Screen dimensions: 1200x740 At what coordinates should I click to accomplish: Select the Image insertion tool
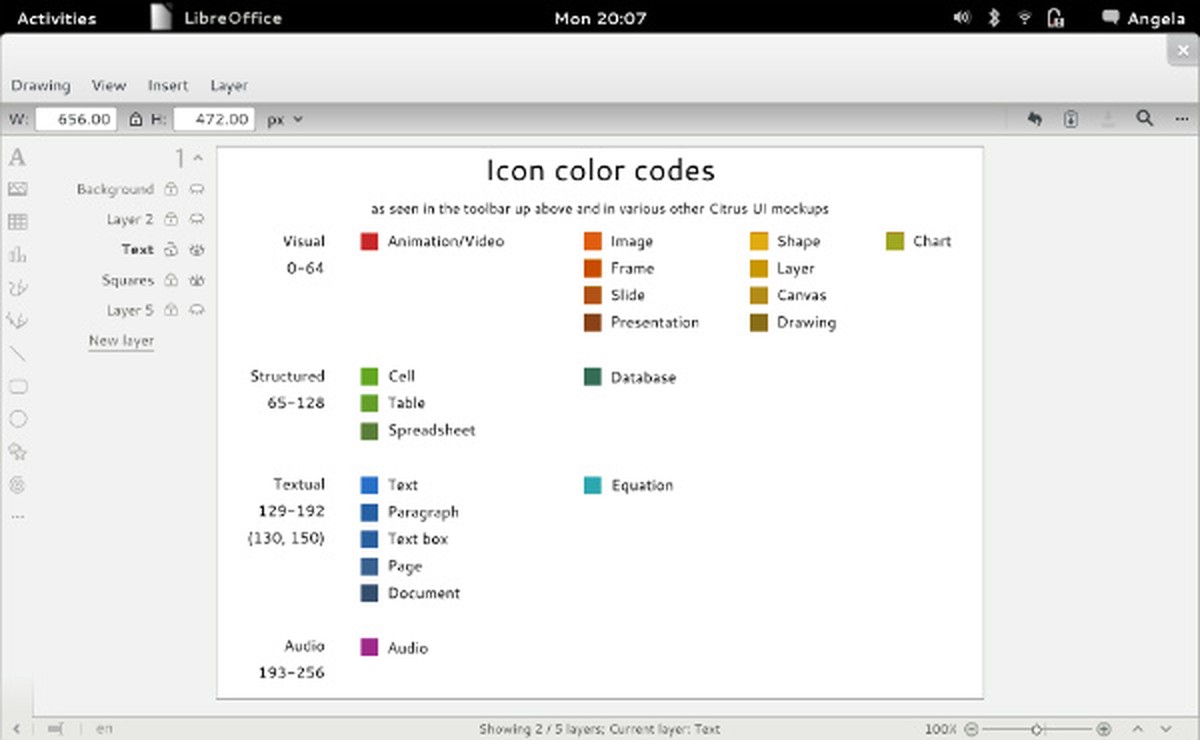17,189
